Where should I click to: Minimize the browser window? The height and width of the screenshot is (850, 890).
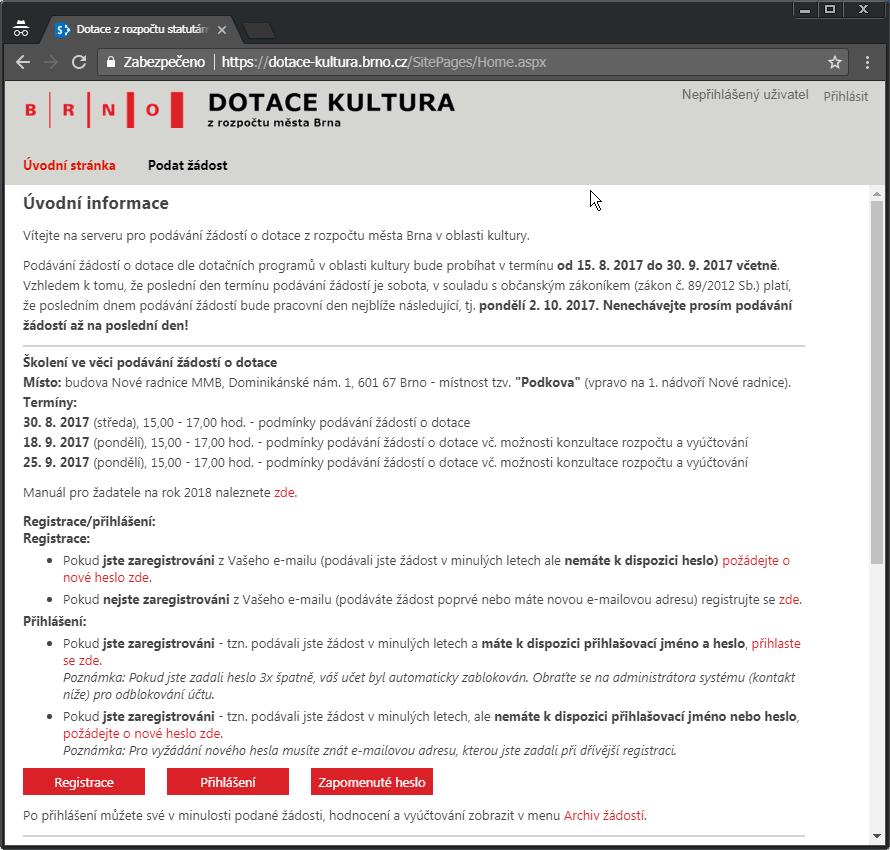point(804,10)
